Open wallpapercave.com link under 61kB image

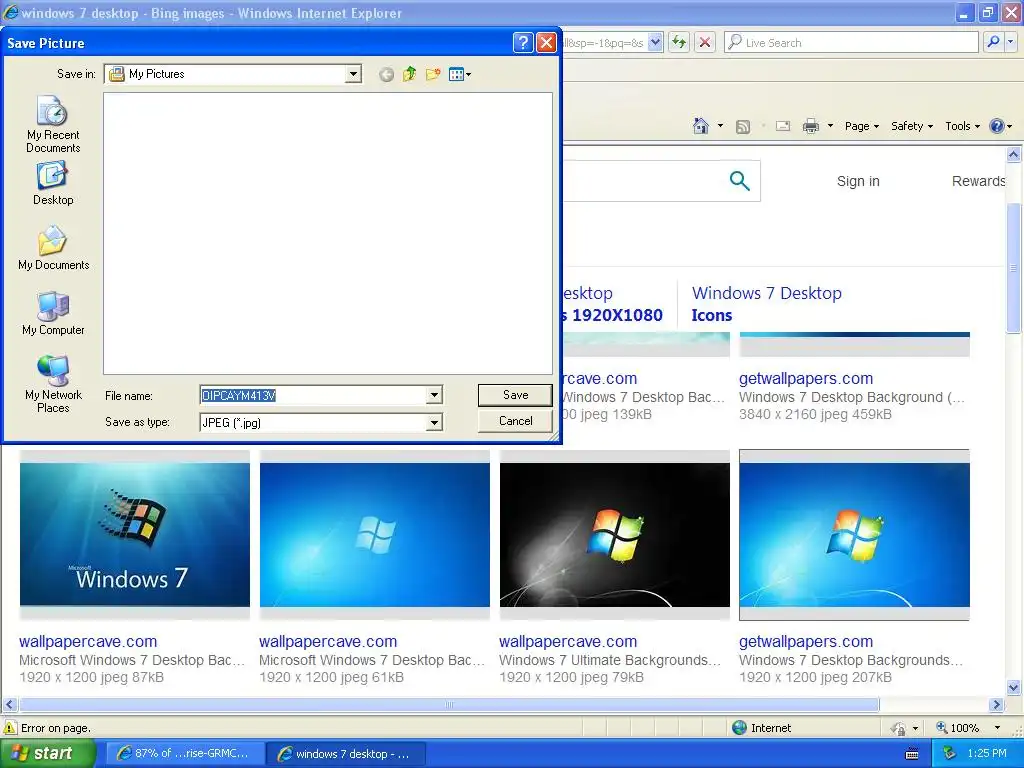click(x=328, y=641)
